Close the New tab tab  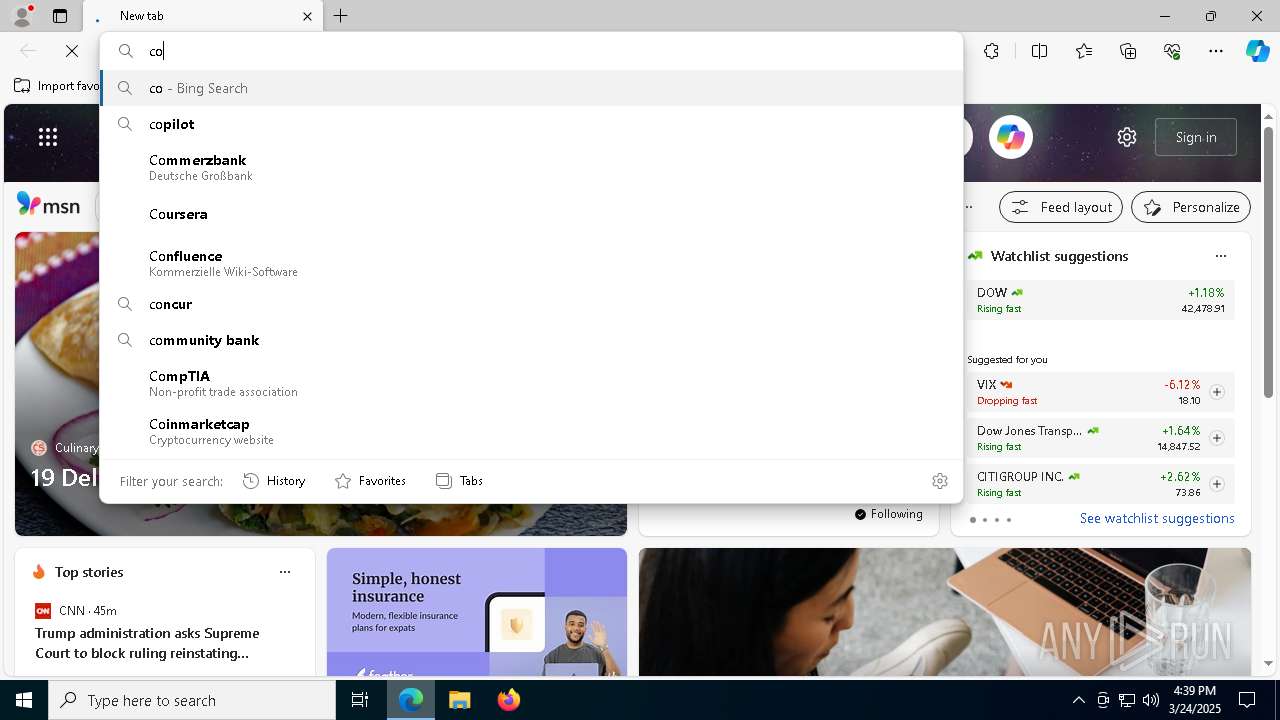point(308,16)
